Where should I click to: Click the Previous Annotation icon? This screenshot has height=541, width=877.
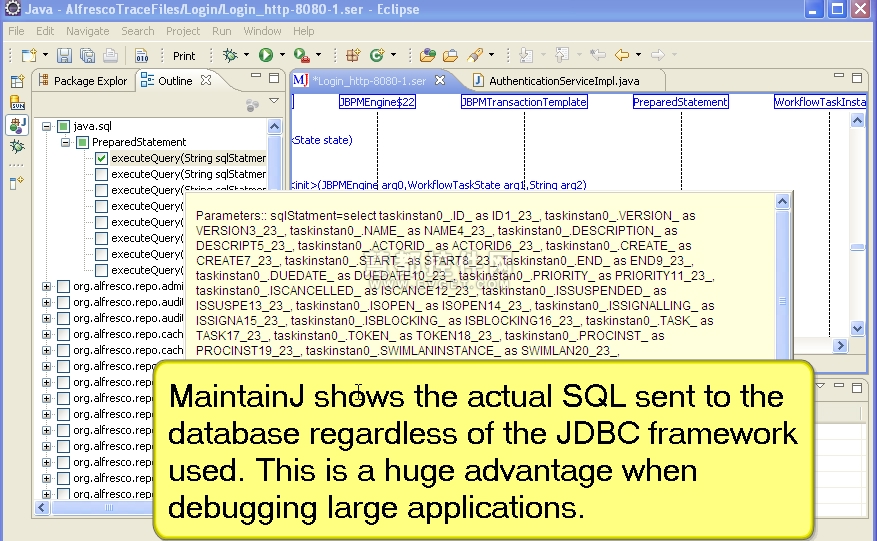[x=562, y=55]
